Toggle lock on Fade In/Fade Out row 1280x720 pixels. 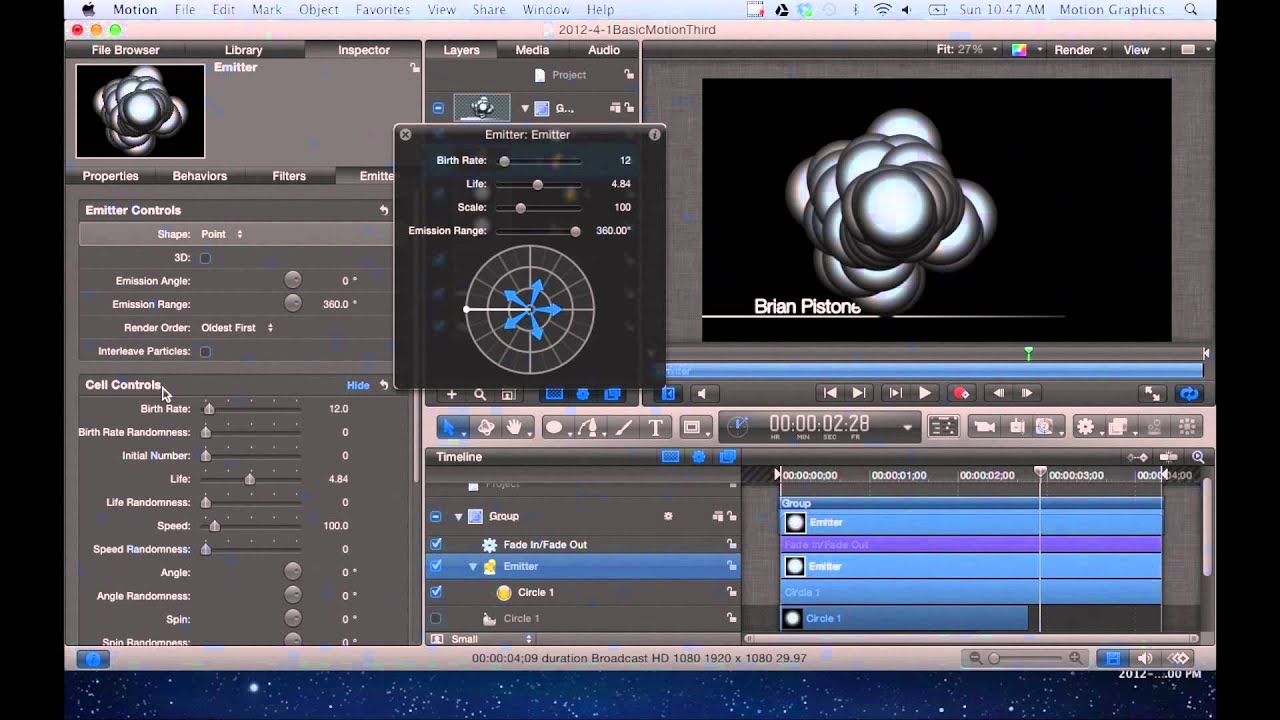click(731, 545)
